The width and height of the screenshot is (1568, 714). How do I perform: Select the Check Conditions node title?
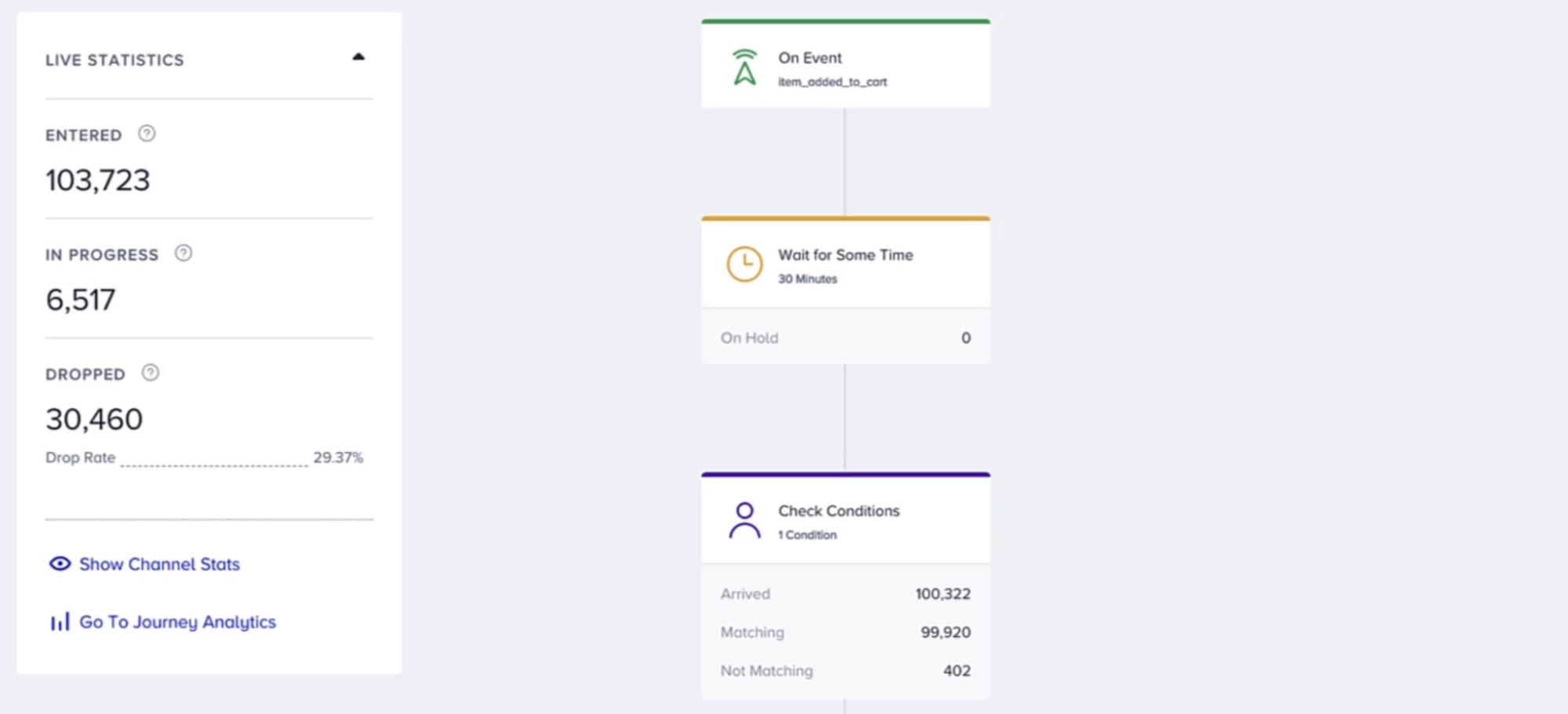point(838,511)
